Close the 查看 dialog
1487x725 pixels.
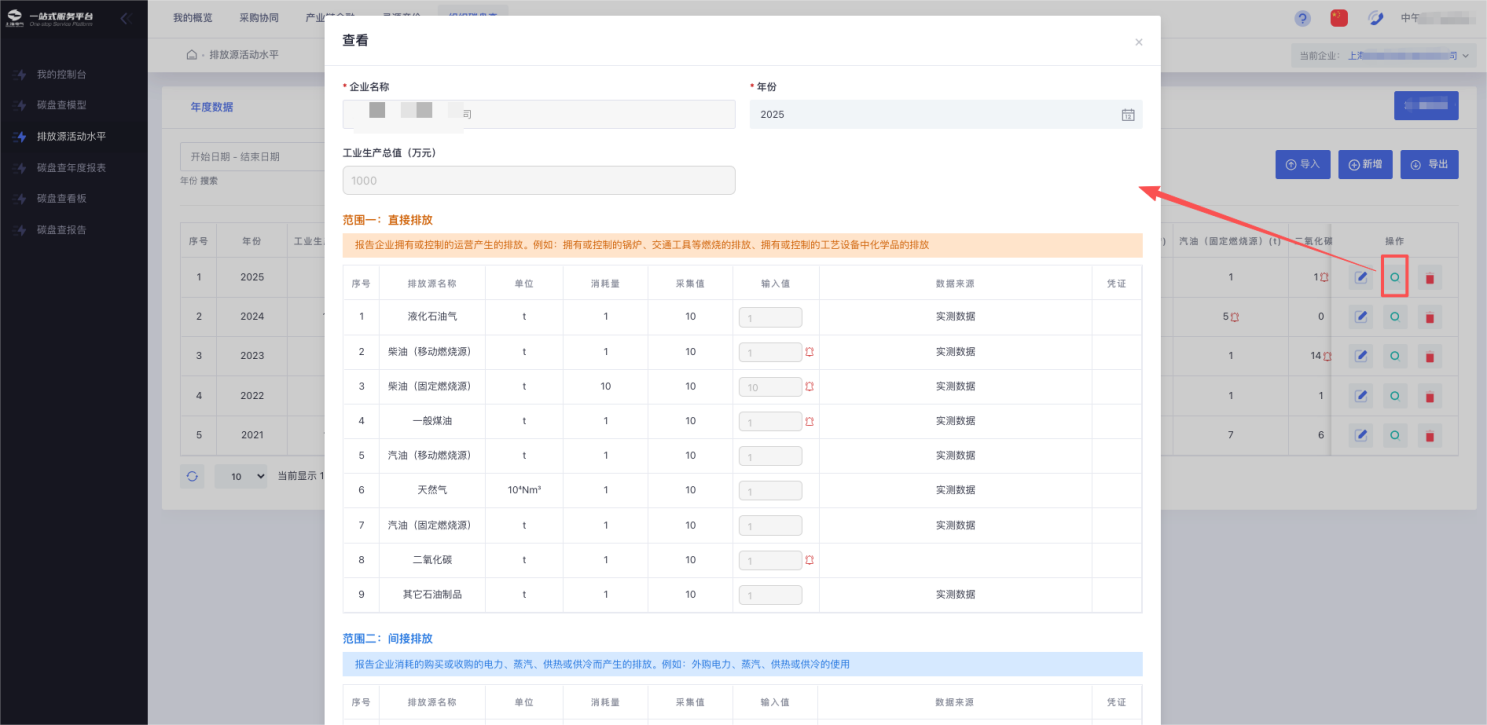[1138, 42]
